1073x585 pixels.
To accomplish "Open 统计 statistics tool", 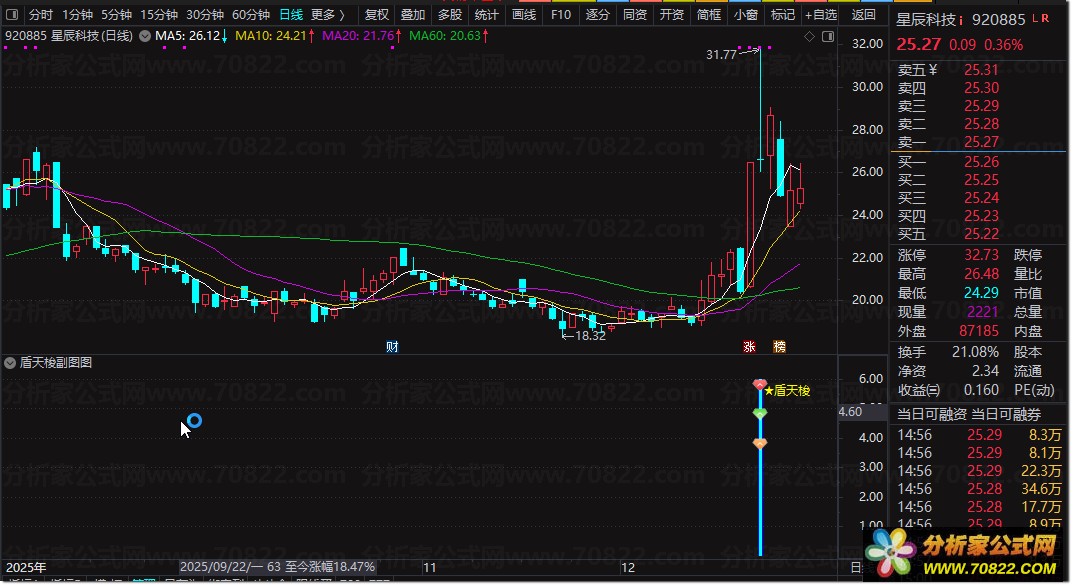I will [x=487, y=14].
